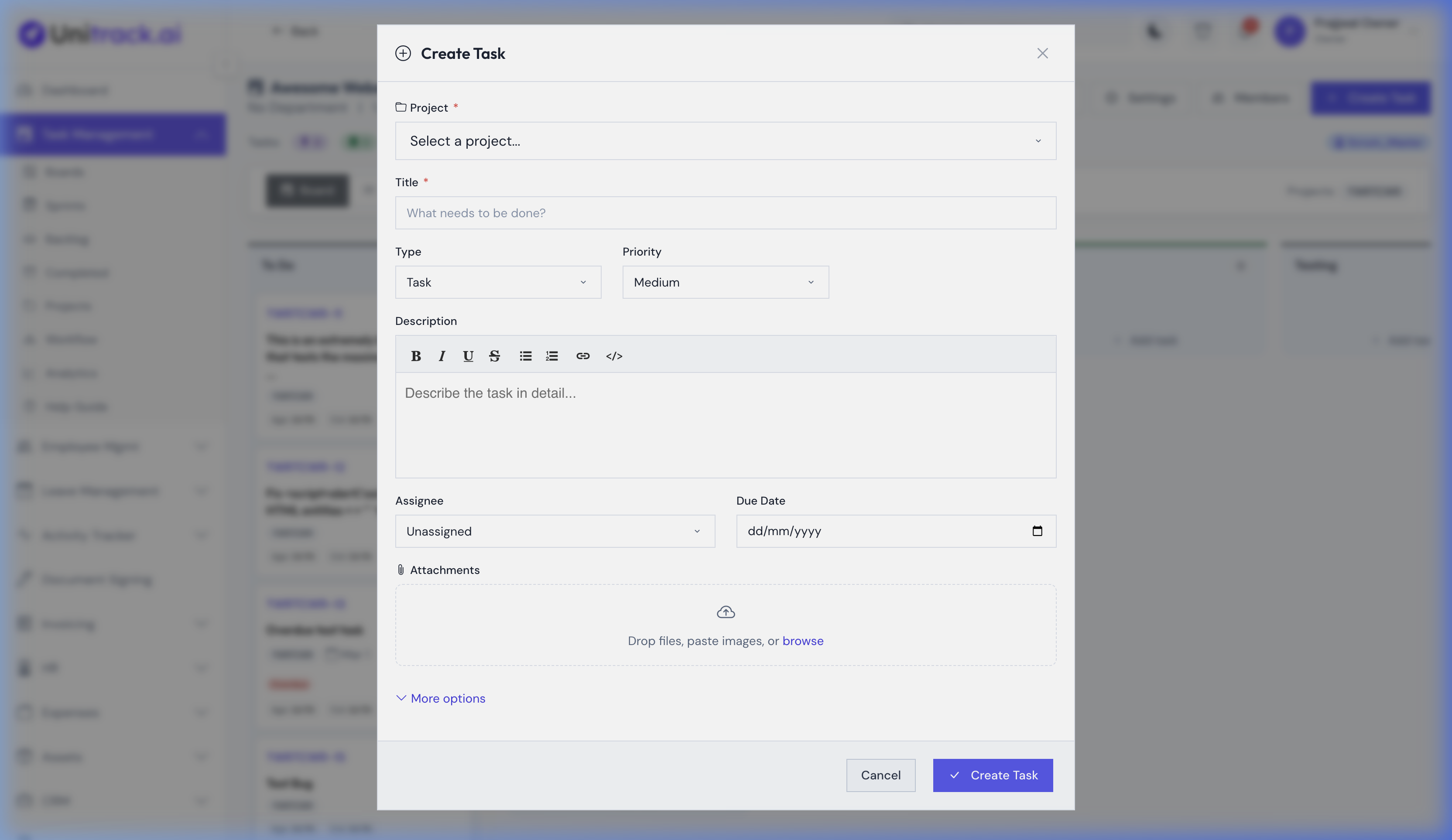1452x840 pixels.
Task: Cancel the task creation
Action: tap(880, 775)
